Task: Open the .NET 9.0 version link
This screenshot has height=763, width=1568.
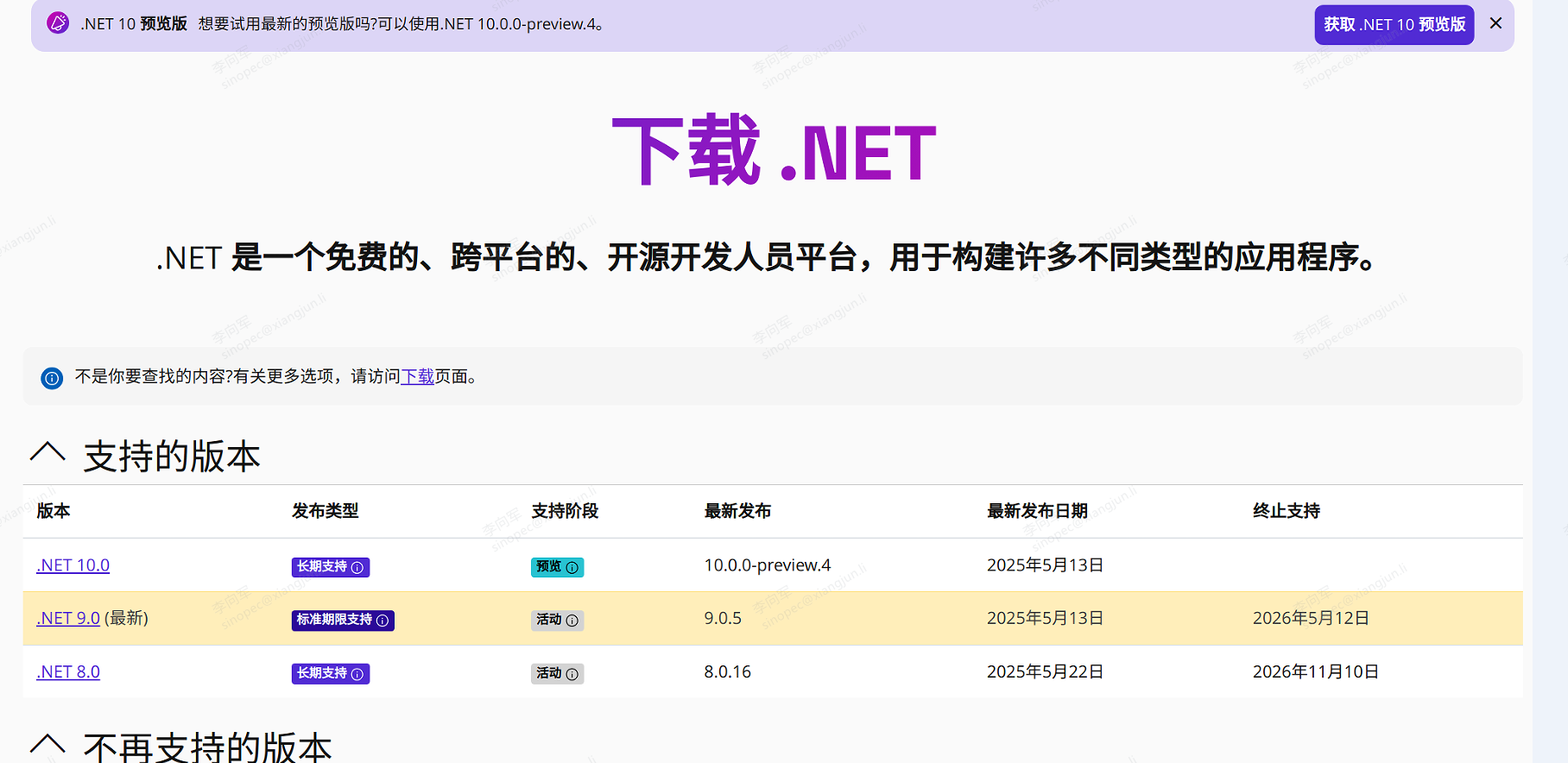Action: [68, 618]
